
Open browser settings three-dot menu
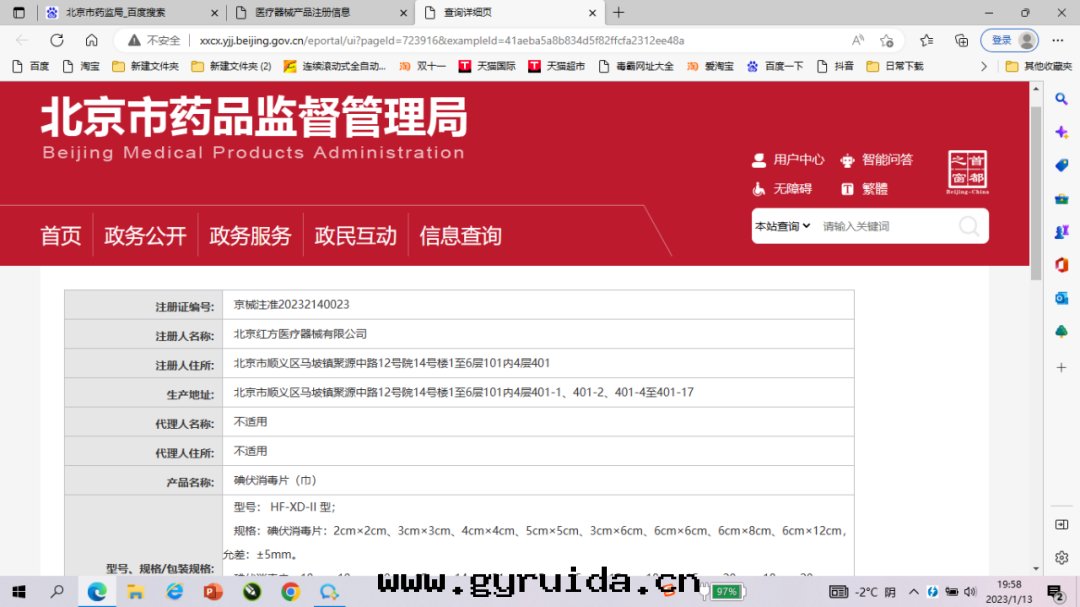pyautogui.click(x=1062, y=40)
